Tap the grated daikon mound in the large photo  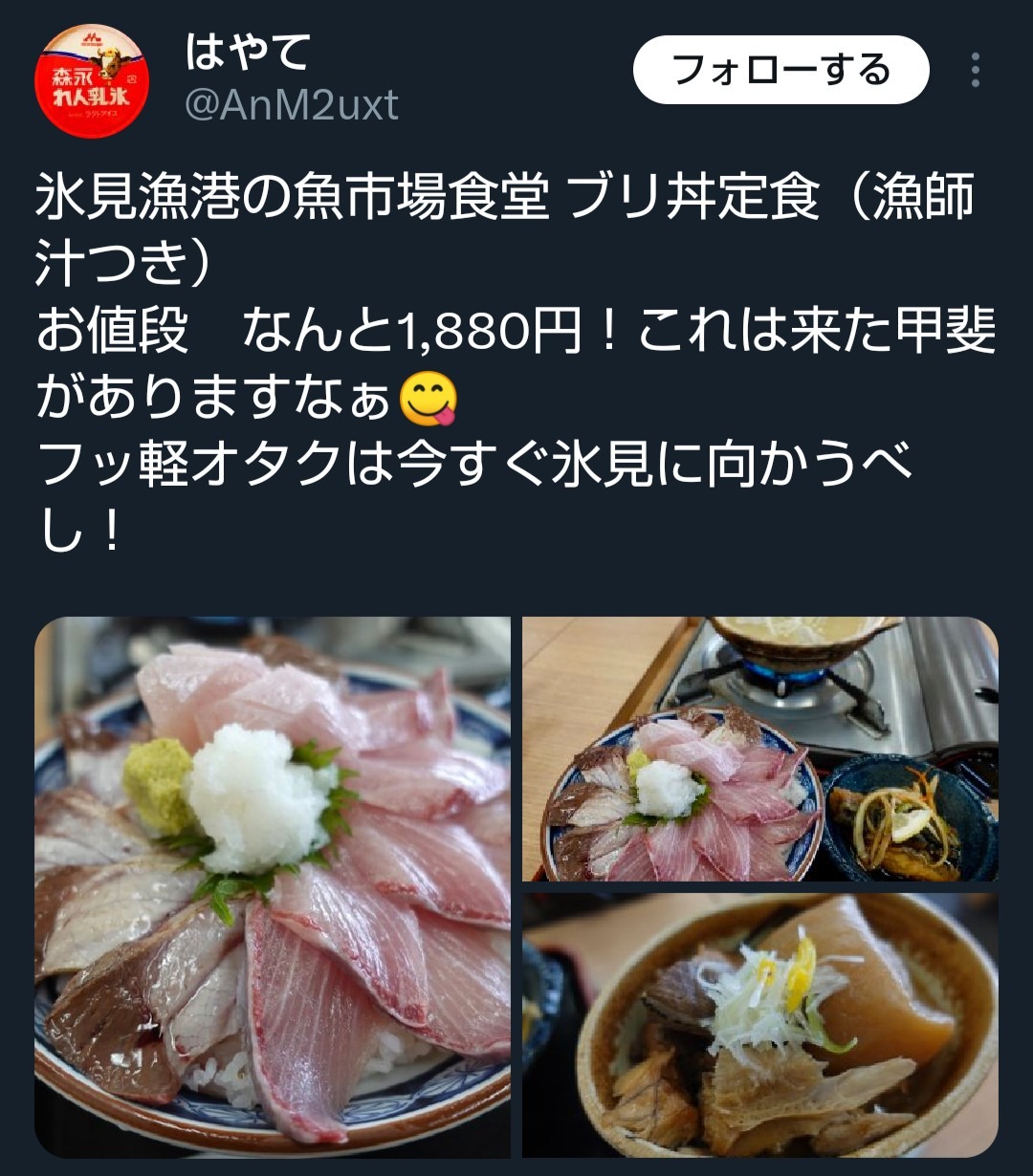258,797
